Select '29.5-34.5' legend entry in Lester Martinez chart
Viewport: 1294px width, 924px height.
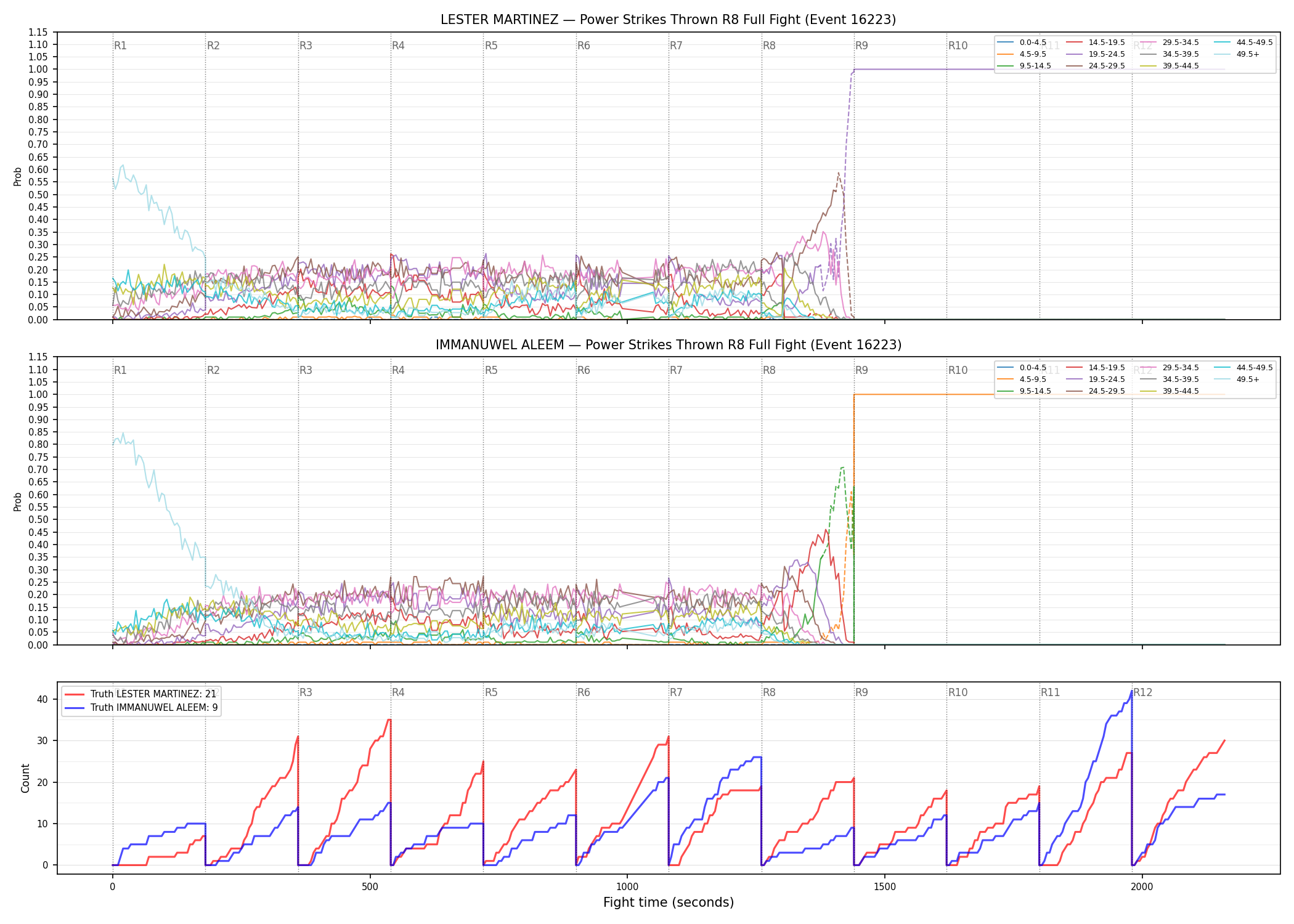pyautogui.click(x=1170, y=43)
